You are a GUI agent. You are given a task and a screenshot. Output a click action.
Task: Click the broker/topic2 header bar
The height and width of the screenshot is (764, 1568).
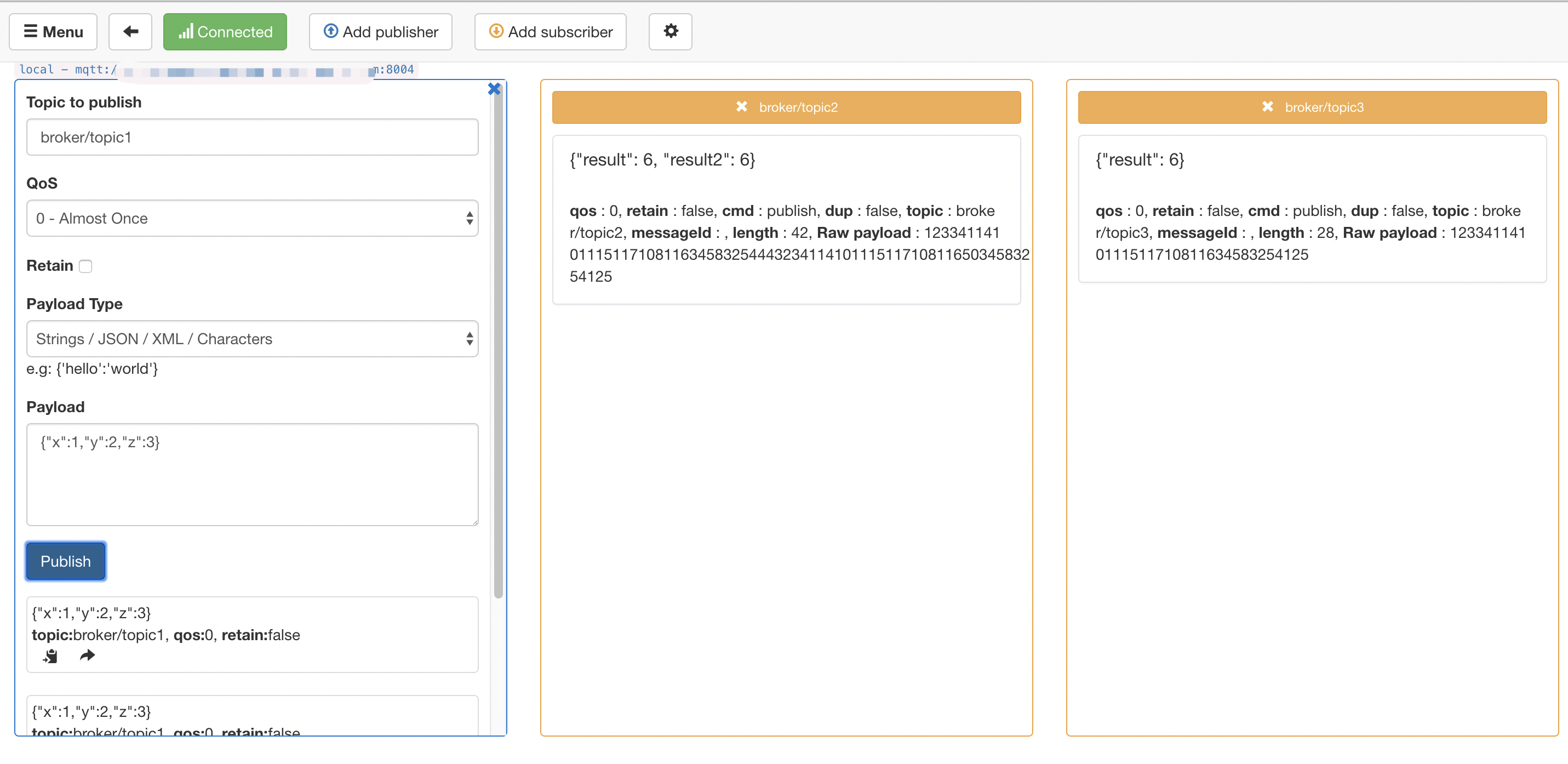786,107
